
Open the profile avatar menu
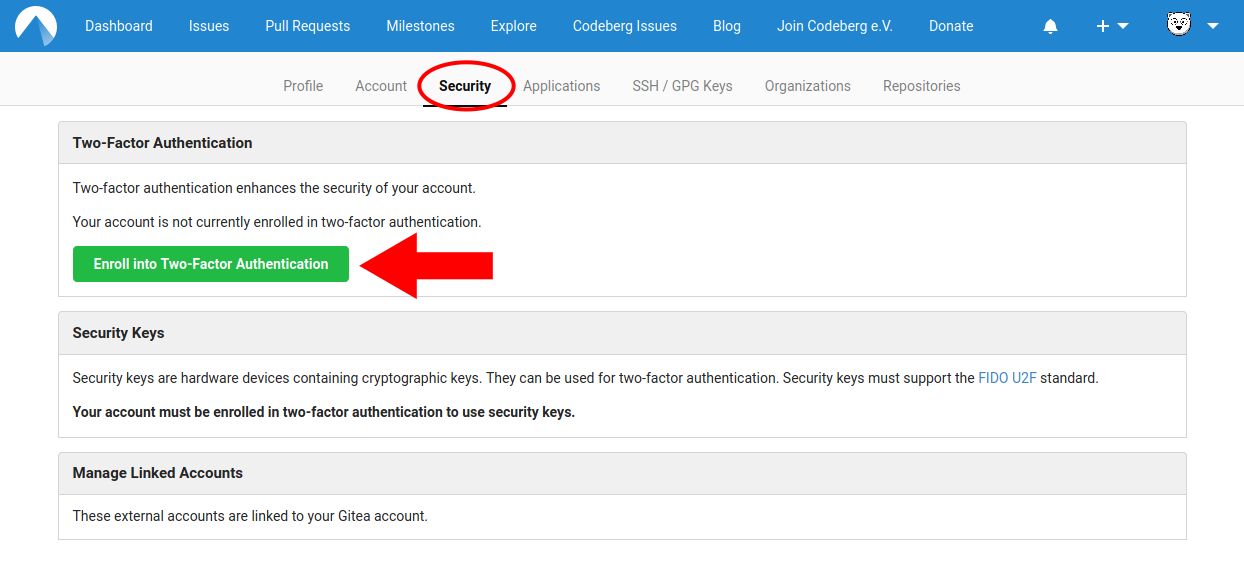(1180, 25)
